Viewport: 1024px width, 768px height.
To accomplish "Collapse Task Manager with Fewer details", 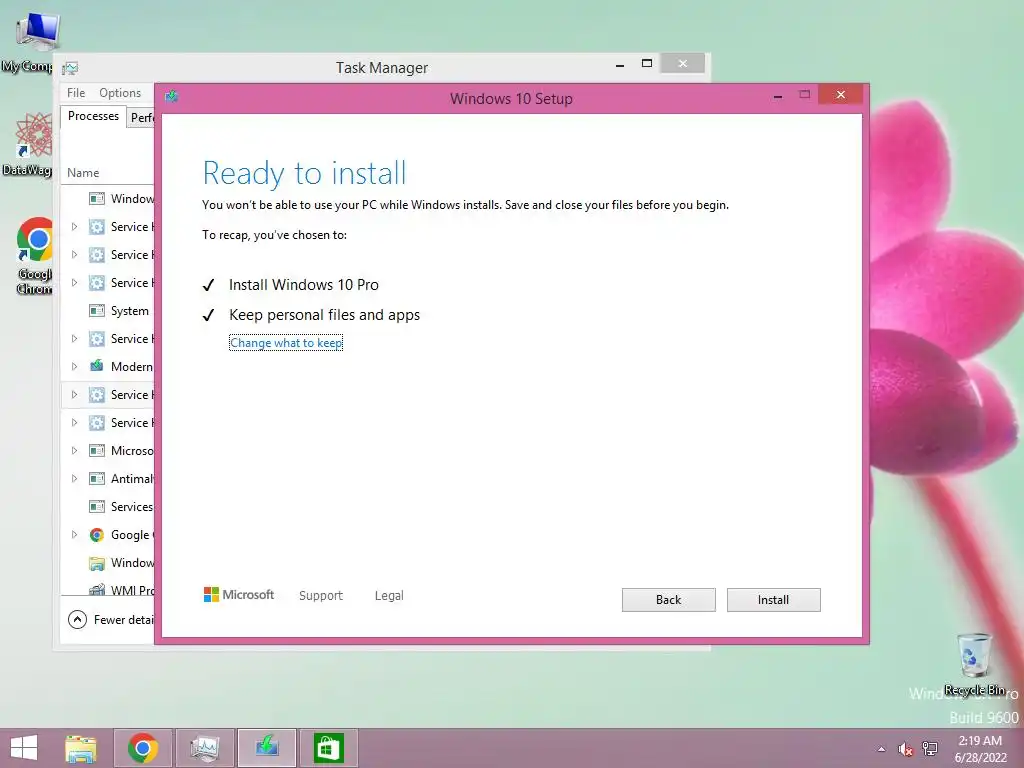I will coord(110,619).
